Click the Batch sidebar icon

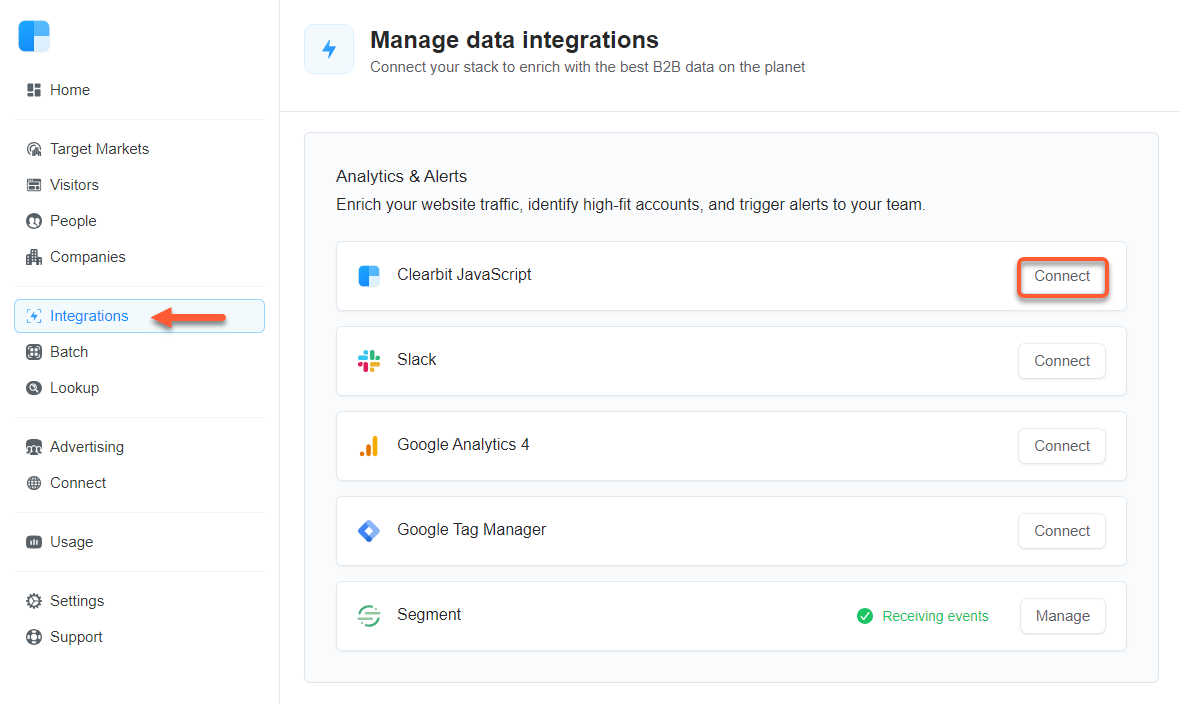pos(34,352)
